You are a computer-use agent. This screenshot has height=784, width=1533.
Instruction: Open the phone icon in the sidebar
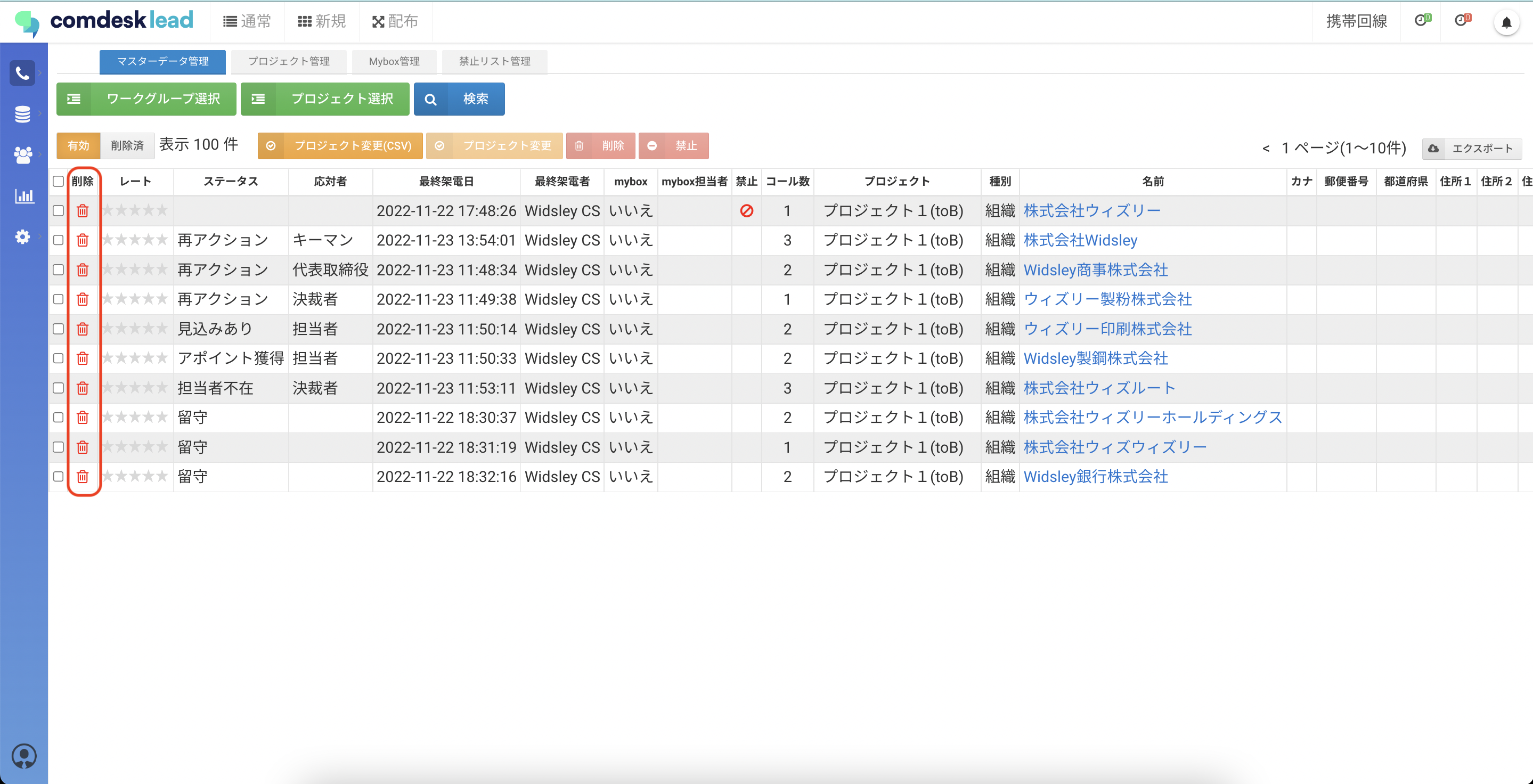tap(22, 73)
